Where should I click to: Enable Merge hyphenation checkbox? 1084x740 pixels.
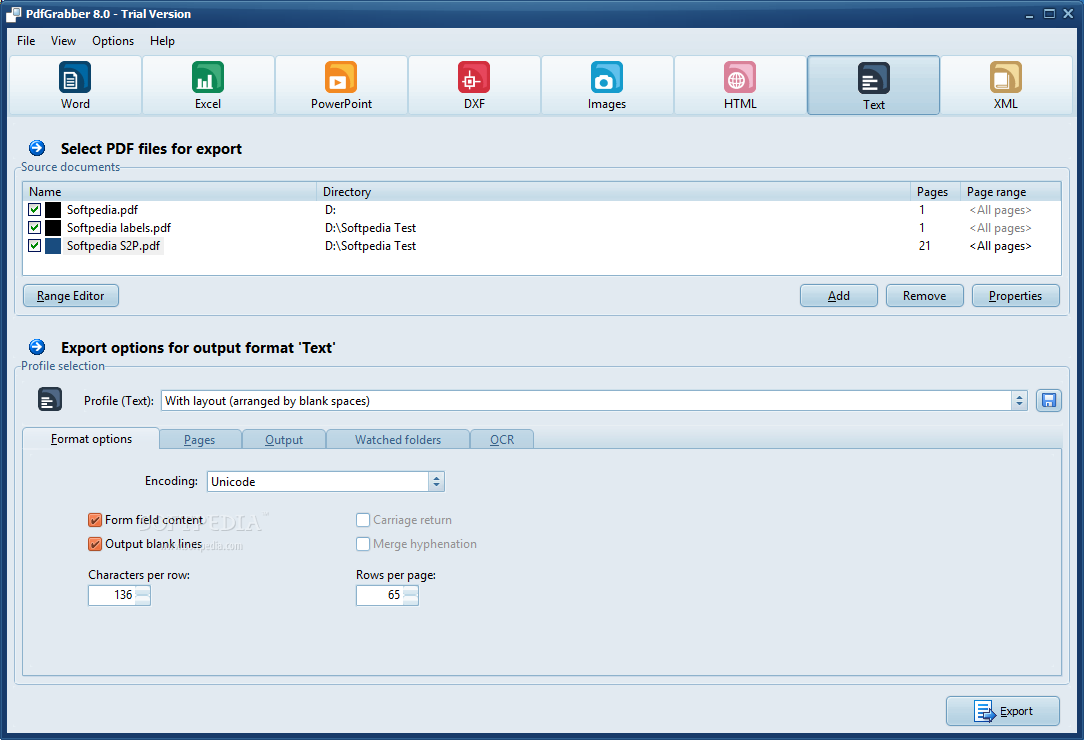[363, 544]
